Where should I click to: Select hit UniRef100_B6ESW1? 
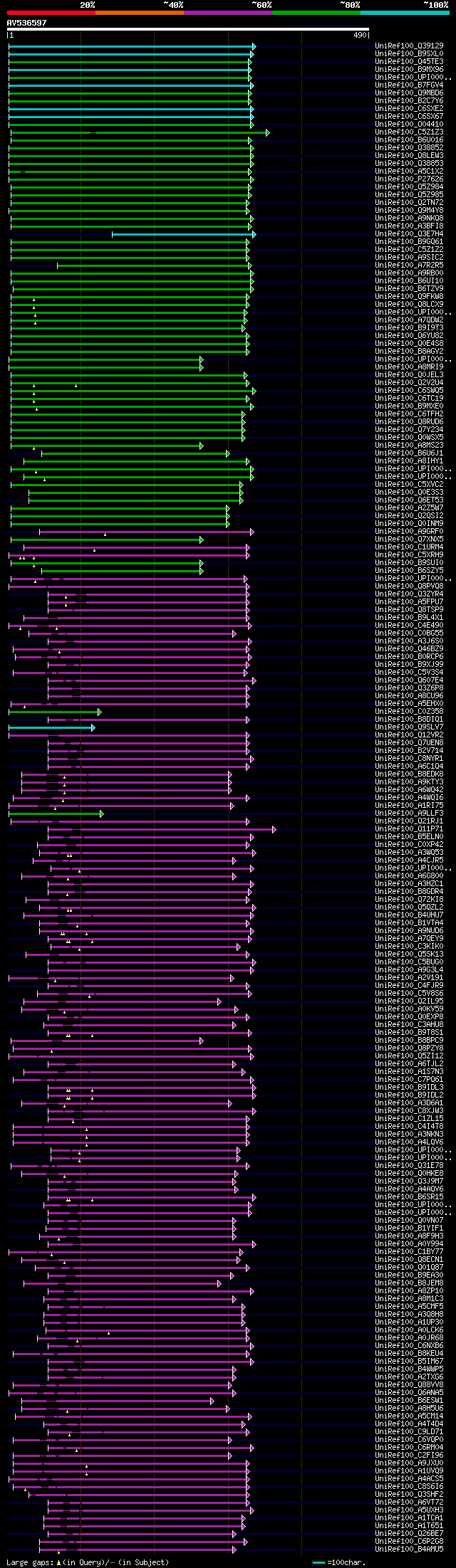click(x=410, y=1401)
